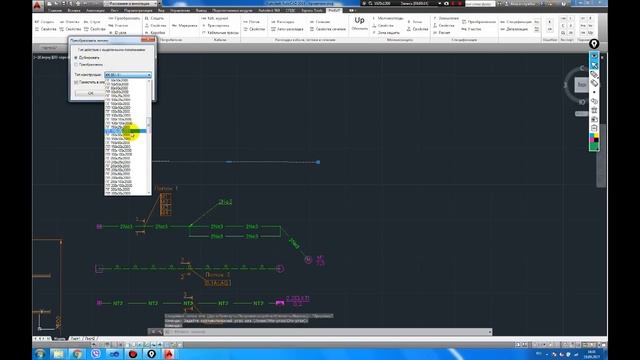Viewport: 640px width, 360px height.
Task: Open the Windows Start button
Action: click(40, 354)
